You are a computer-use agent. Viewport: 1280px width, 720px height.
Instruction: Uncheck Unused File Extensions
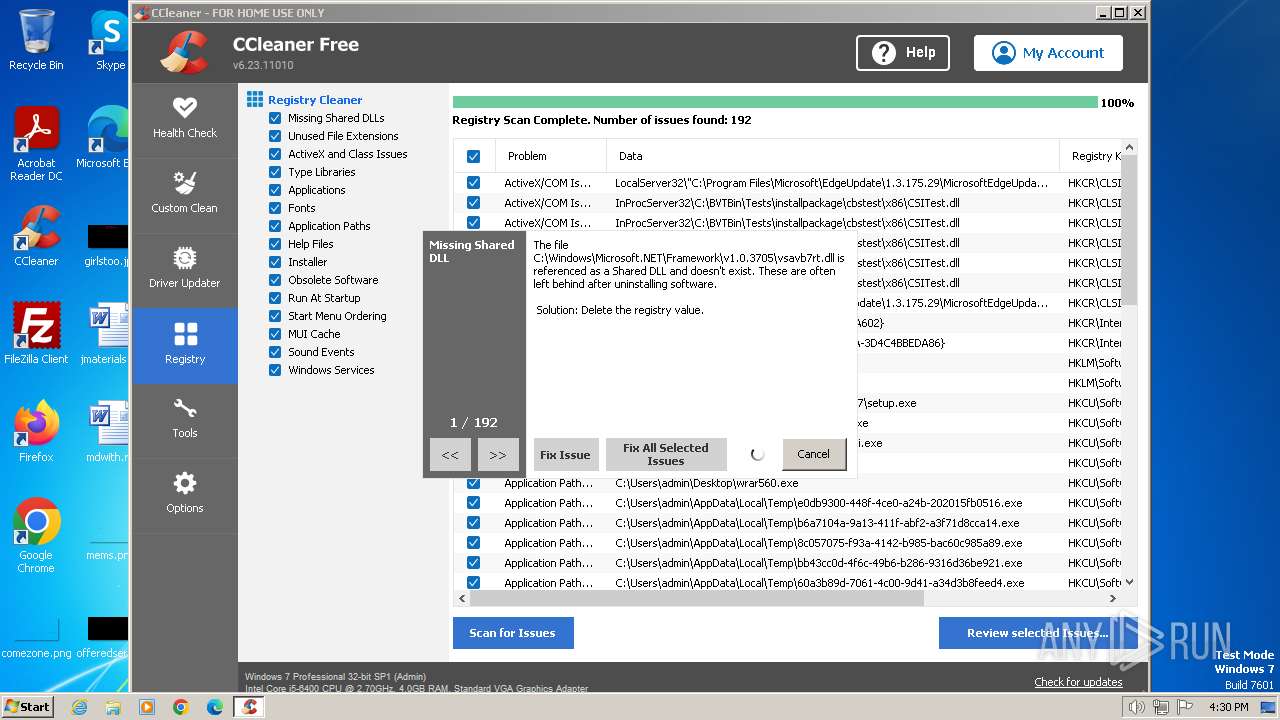(275, 136)
